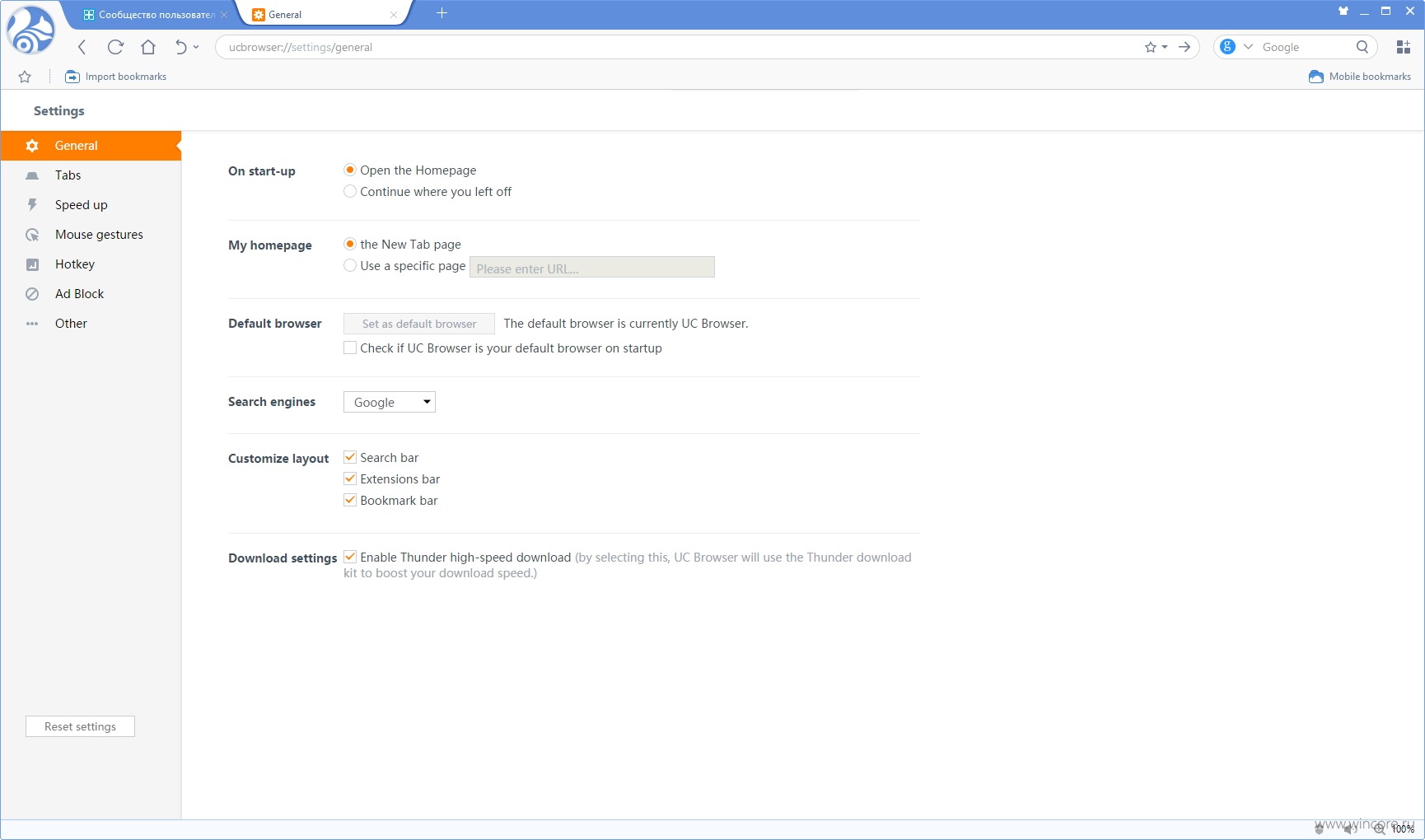Image resolution: width=1425 pixels, height=840 pixels.
Task: Toggle the Bookmark bar checkbox
Action: 350,500
